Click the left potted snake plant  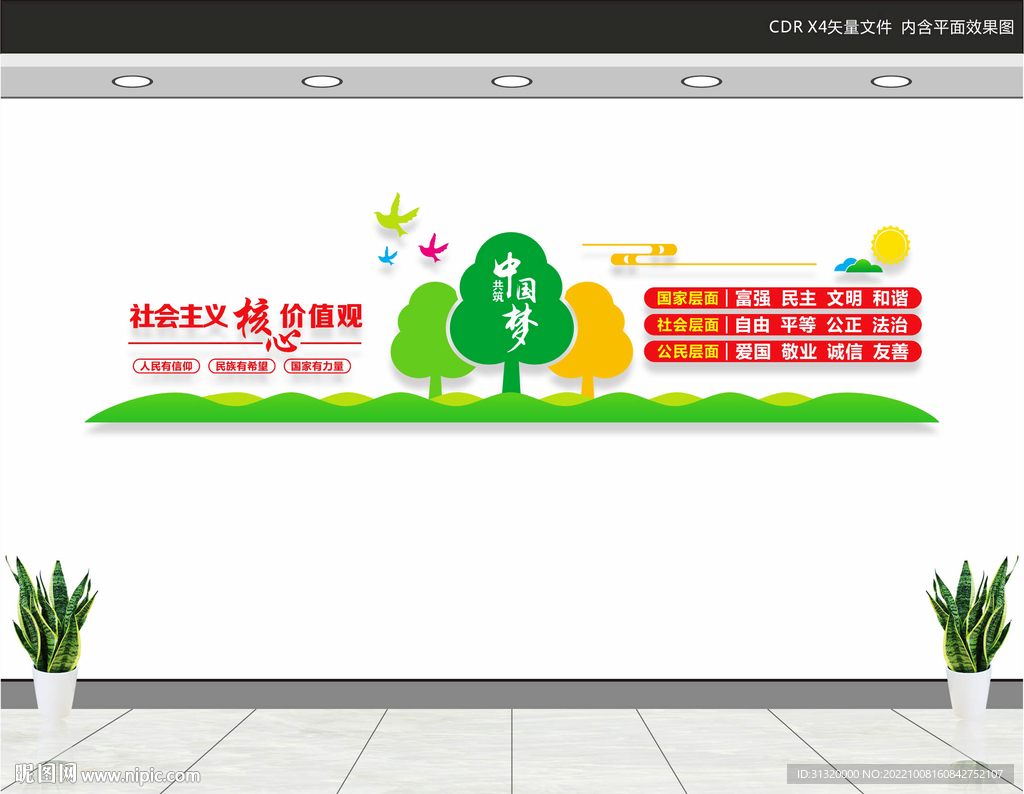tap(52, 635)
